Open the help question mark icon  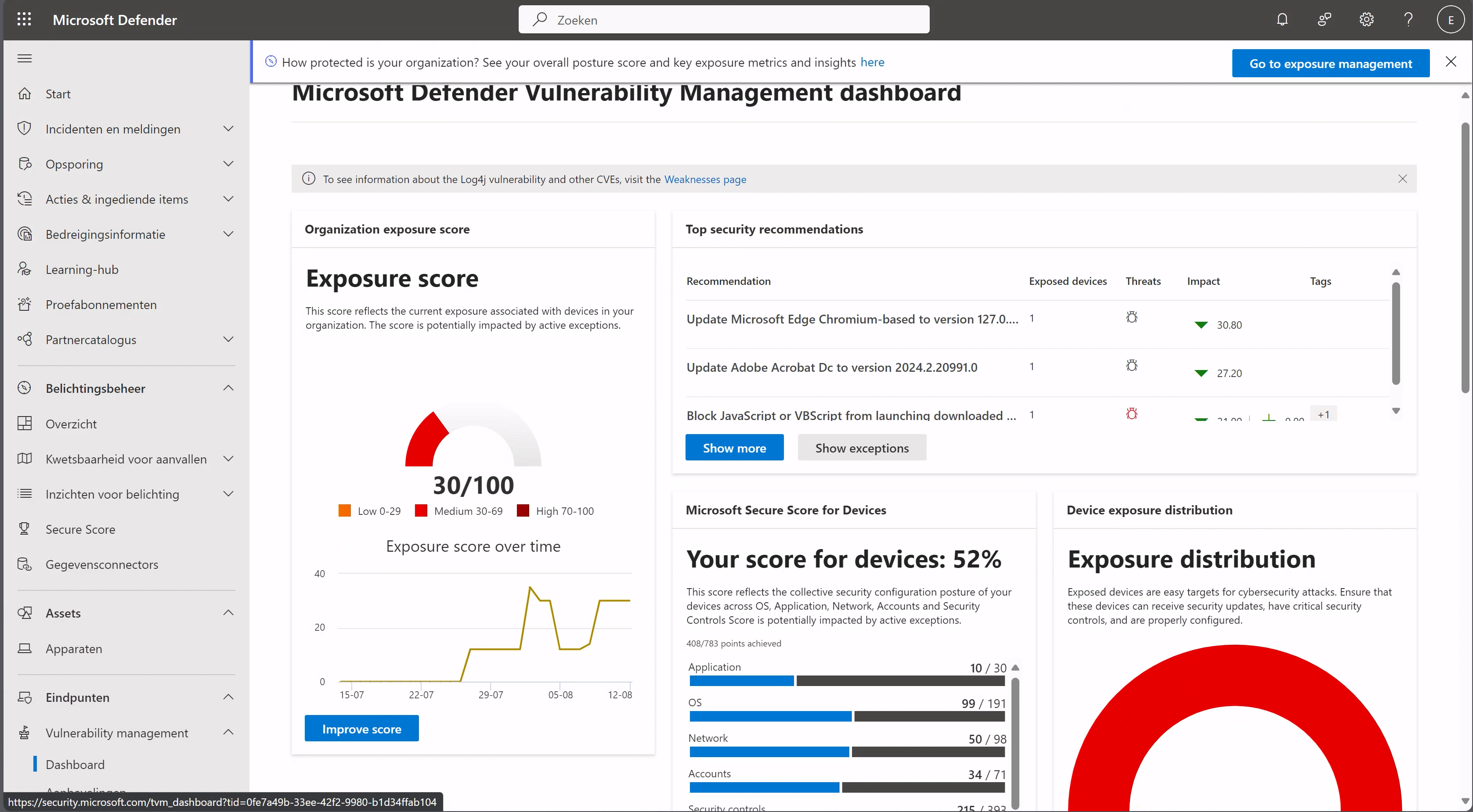pos(1408,20)
